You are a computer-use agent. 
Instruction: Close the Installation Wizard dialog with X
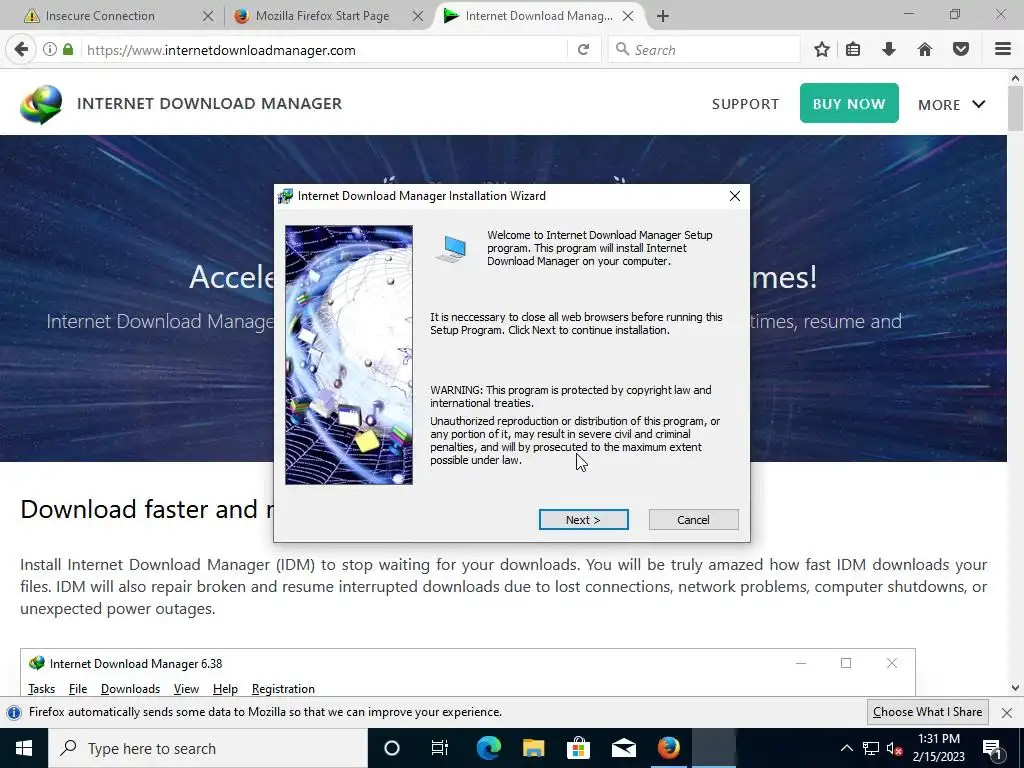735,196
